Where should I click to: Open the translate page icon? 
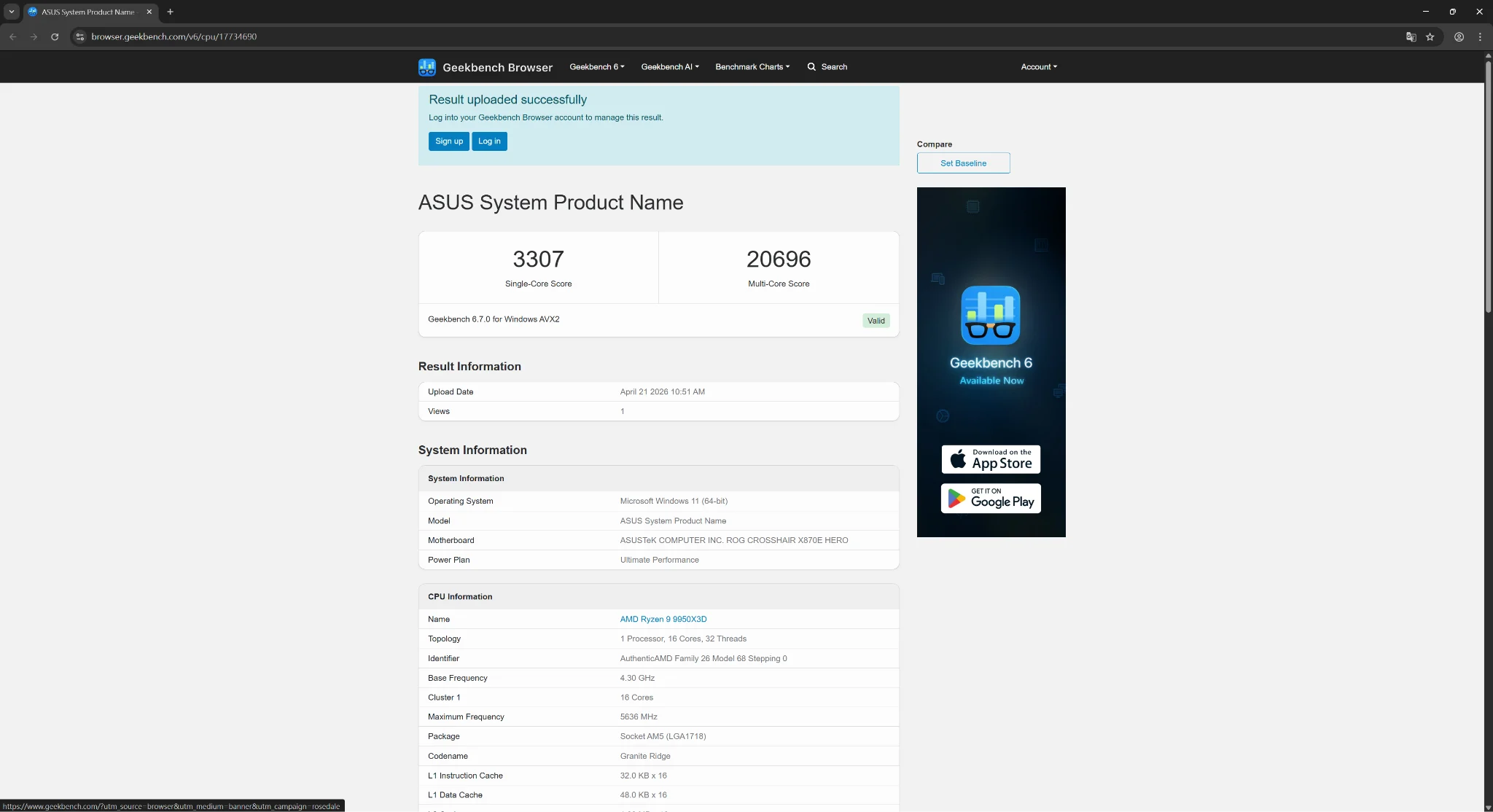(1411, 36)
